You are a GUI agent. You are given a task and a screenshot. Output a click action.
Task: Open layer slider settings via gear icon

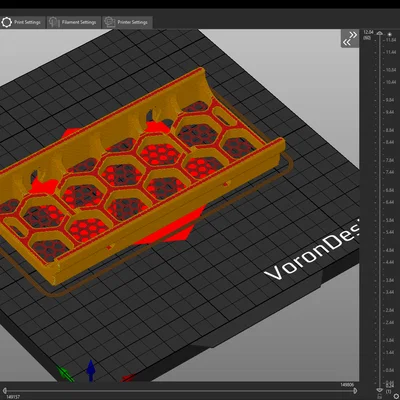click(396, 397)
